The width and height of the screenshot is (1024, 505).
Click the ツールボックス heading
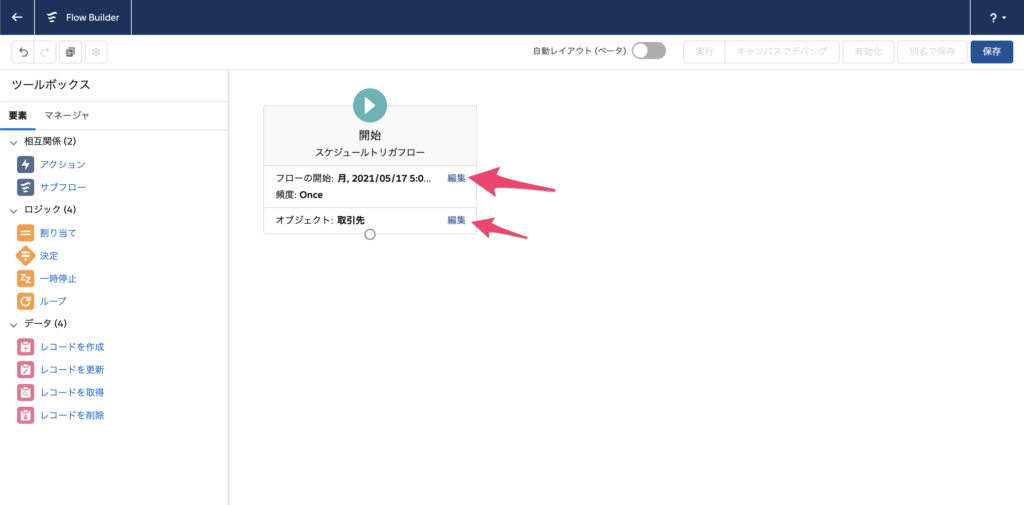click(x=51, y=85)
